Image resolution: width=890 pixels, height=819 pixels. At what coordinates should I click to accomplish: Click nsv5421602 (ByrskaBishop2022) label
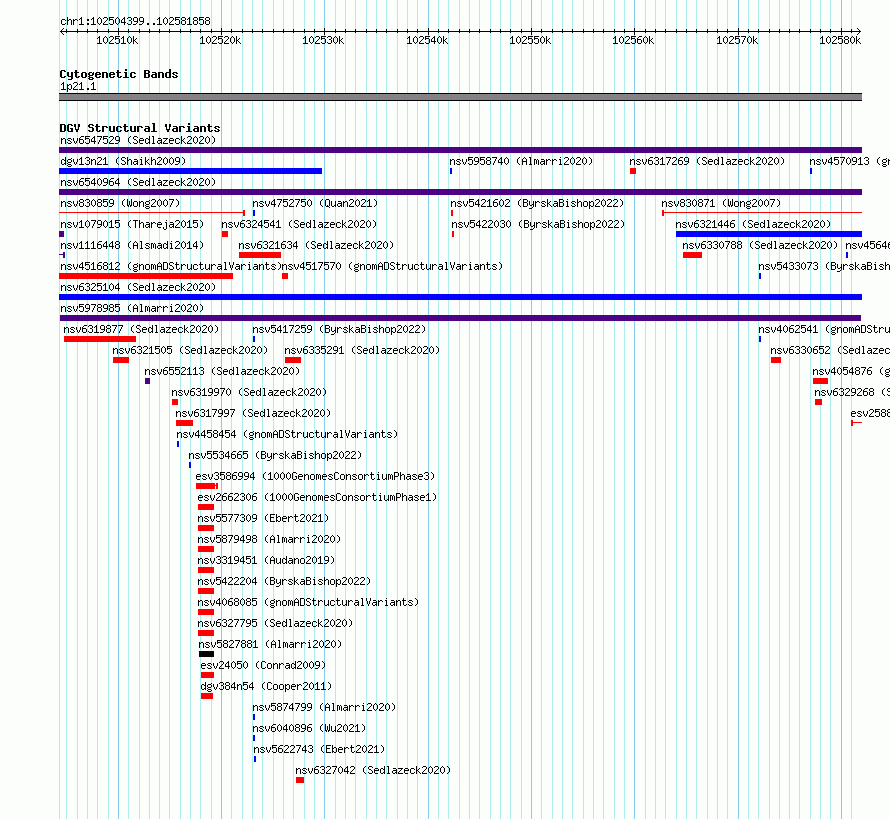537,203
